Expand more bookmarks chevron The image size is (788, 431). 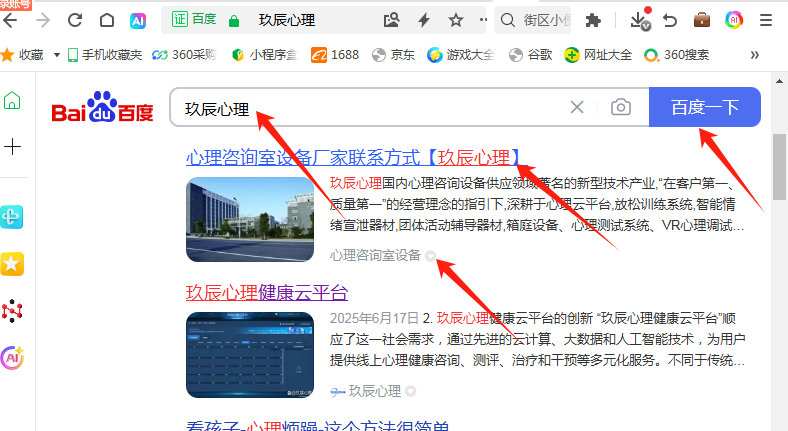tap(754, 55)
